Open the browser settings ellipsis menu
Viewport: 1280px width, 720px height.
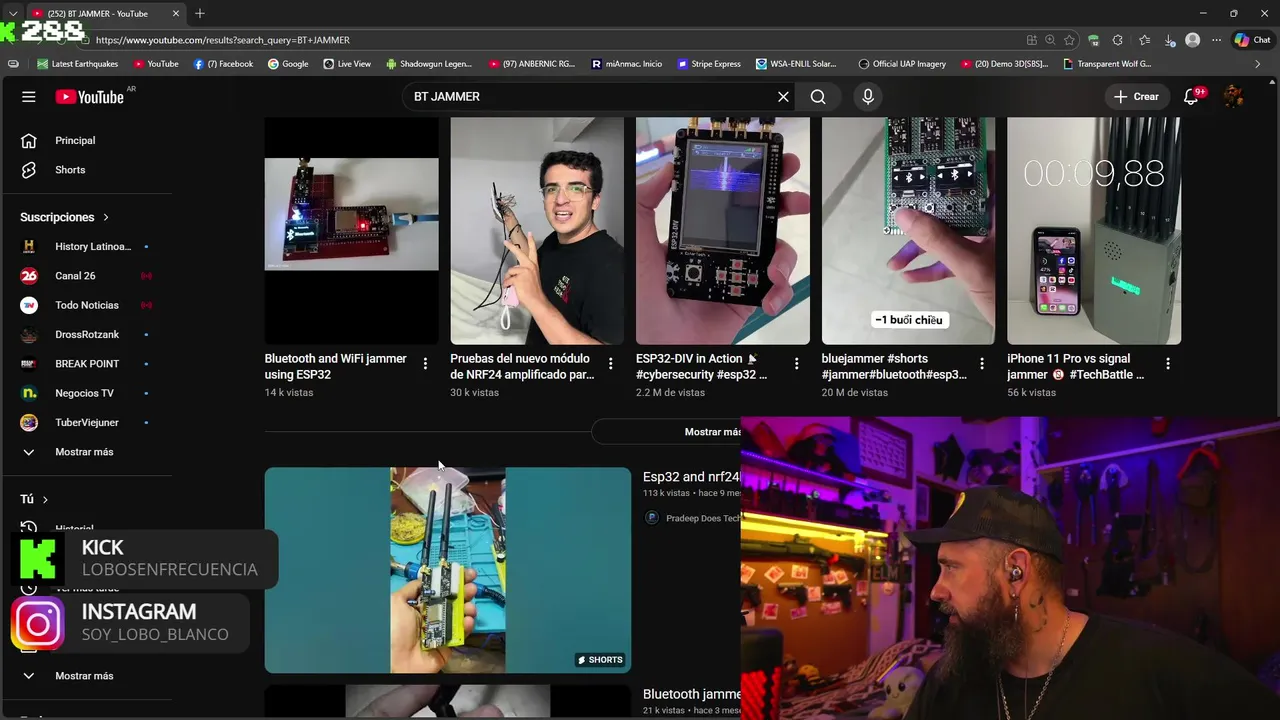pyautogui.click(x=1216, y=40)
